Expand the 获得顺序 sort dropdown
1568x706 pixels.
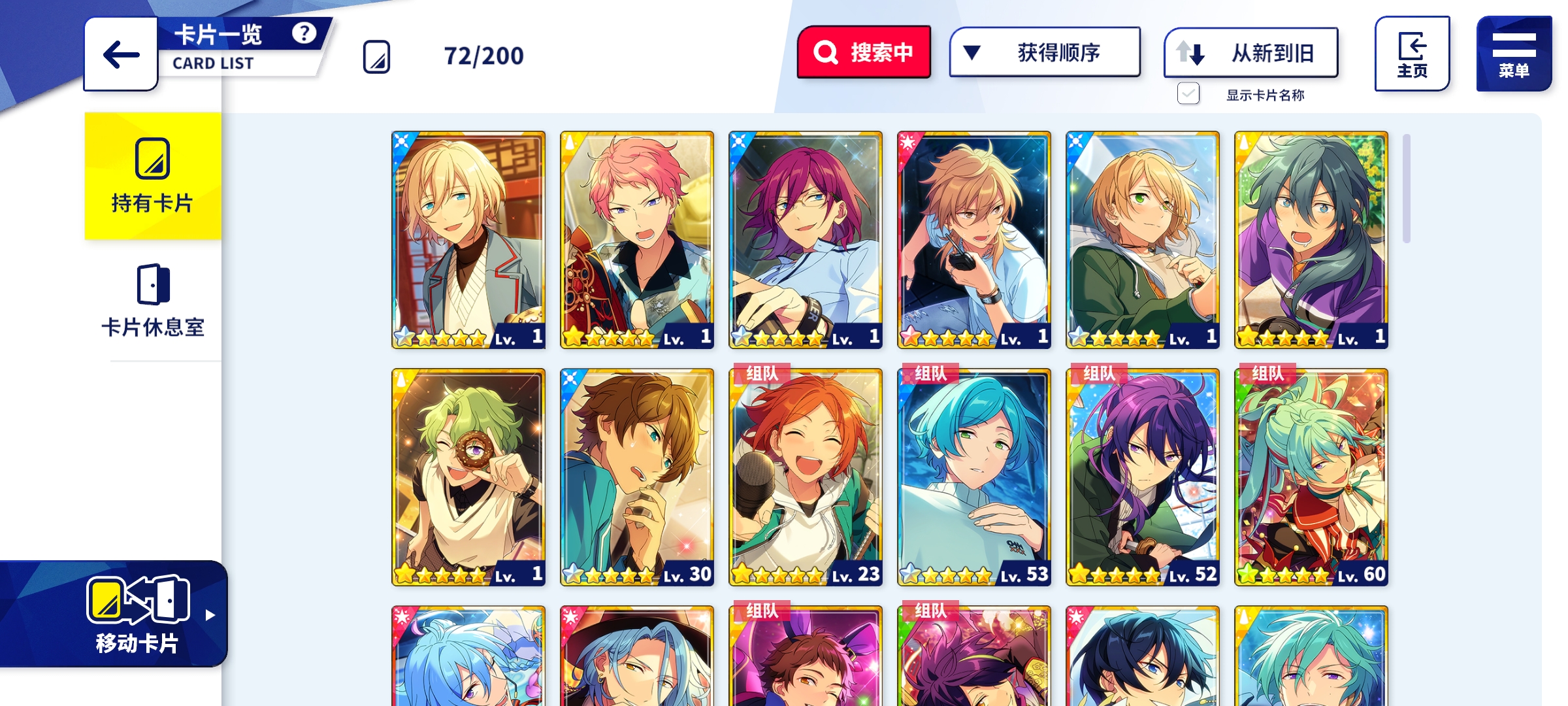(1045, 52)
